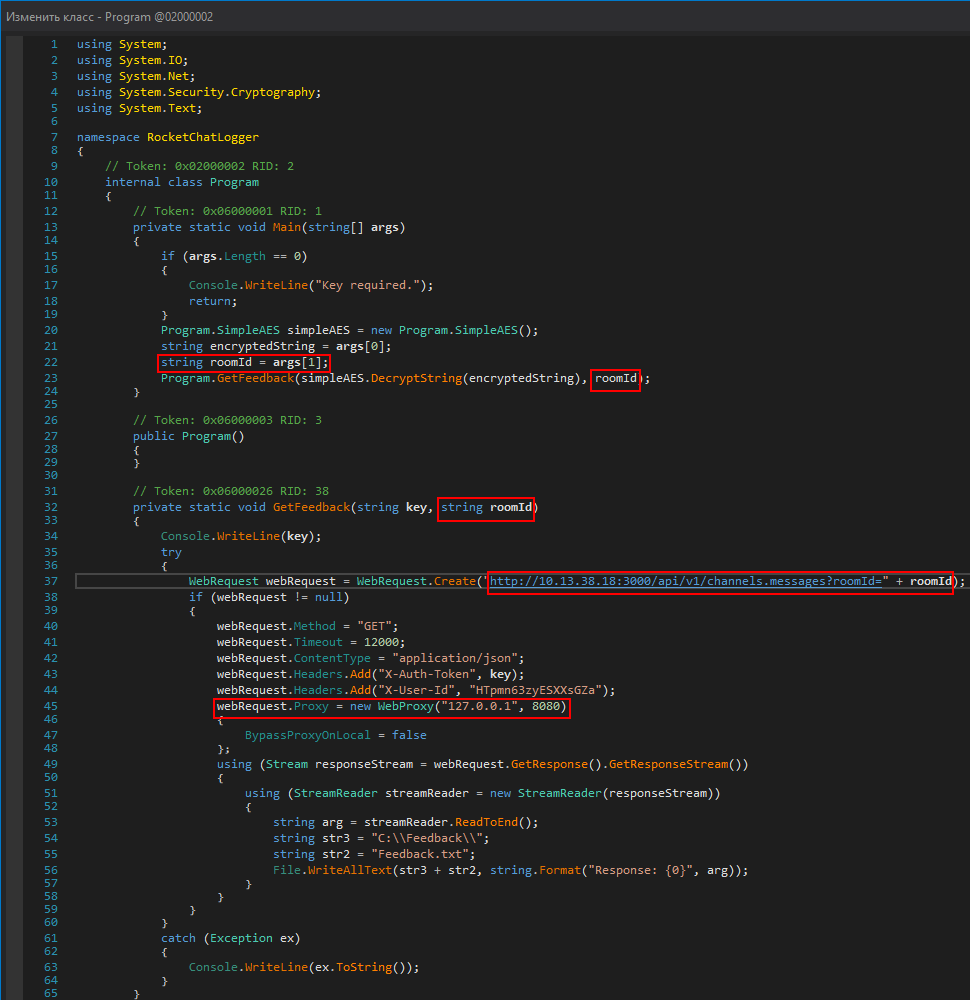
Task: Click the highlighted roomId argument on line 23
Action: [x=616, y=379]
